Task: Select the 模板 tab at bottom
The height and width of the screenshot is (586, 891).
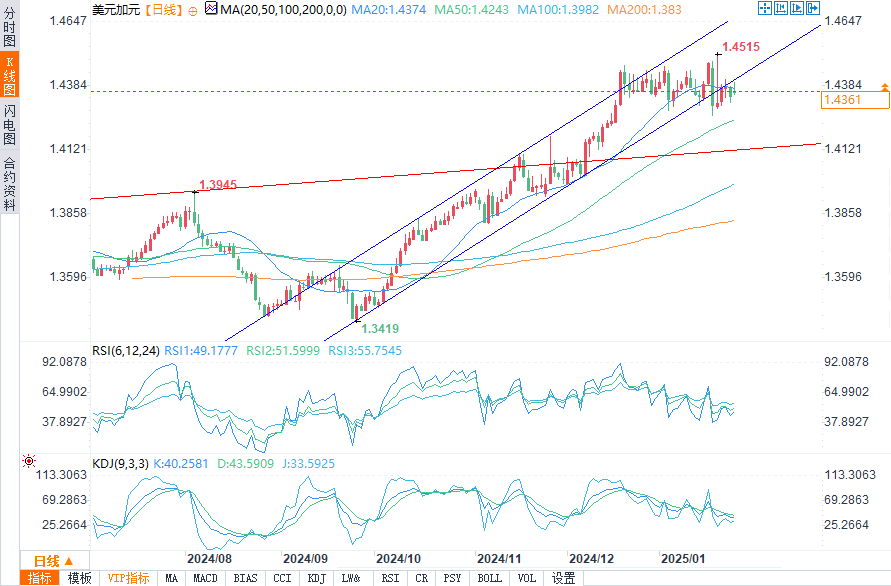Action: tap(79, 578)
